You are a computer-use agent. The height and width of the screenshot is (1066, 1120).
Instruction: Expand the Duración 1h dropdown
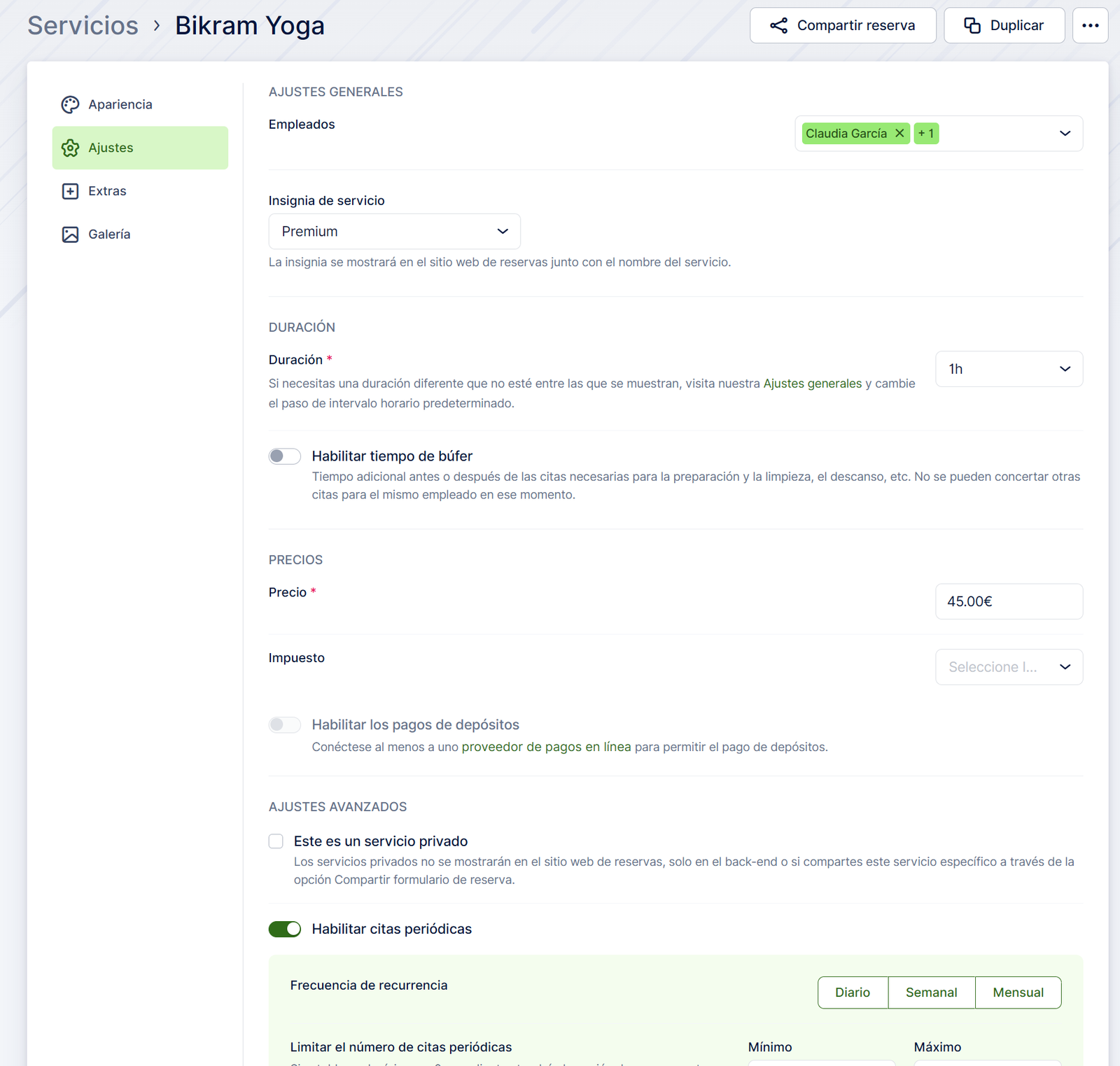pos(1009,369)
